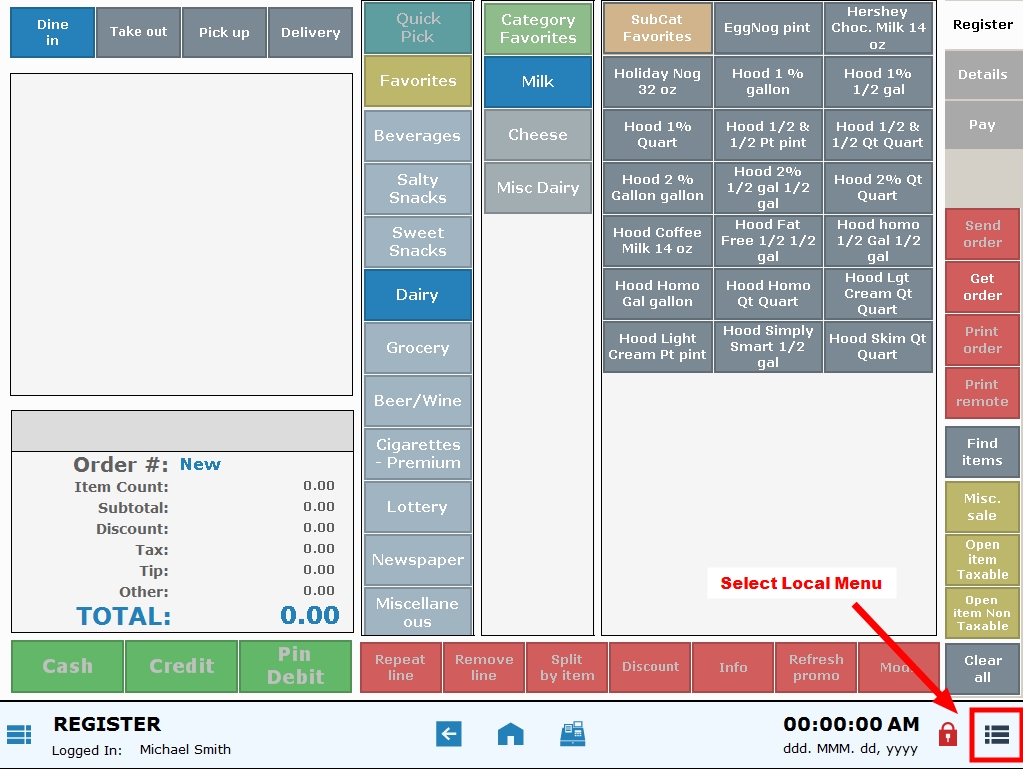Screen dimensions: 1023x769
Task: Select the home icon in the bottom bar
Action: 510,733
